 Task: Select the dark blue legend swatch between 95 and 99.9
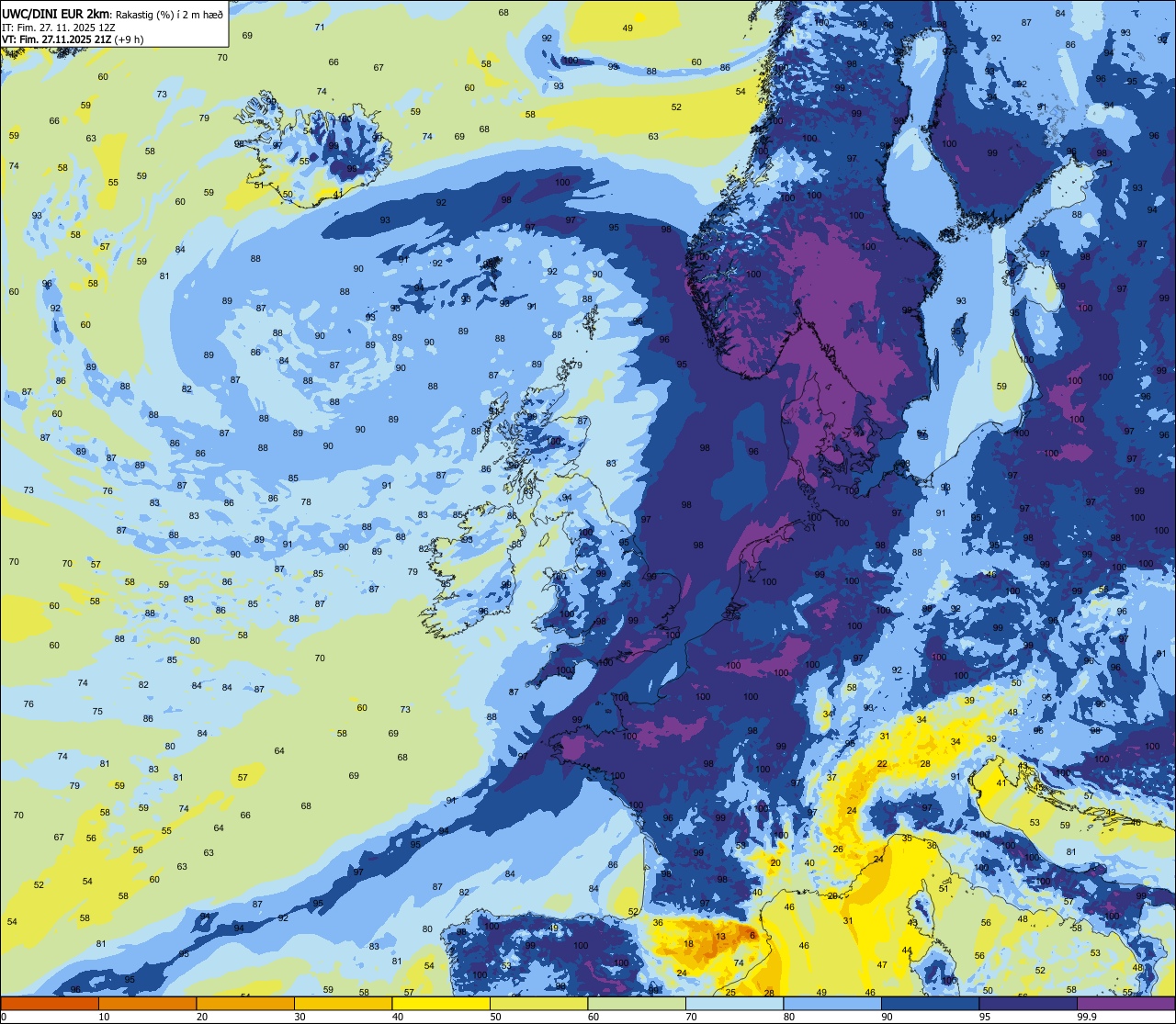1028,1003
